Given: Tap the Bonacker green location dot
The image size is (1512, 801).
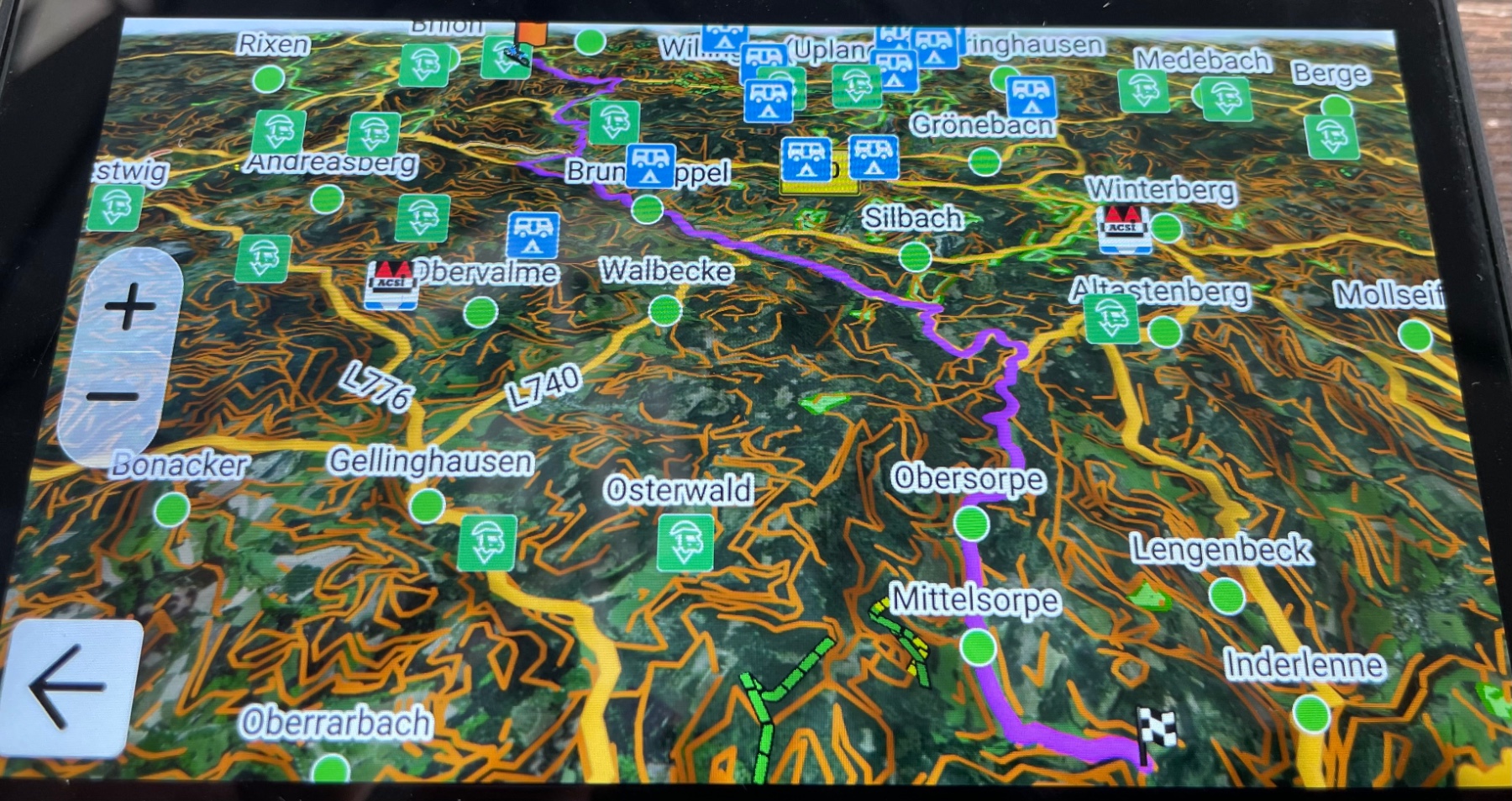Looking at the screenshot, I should (x=171, y=509).
